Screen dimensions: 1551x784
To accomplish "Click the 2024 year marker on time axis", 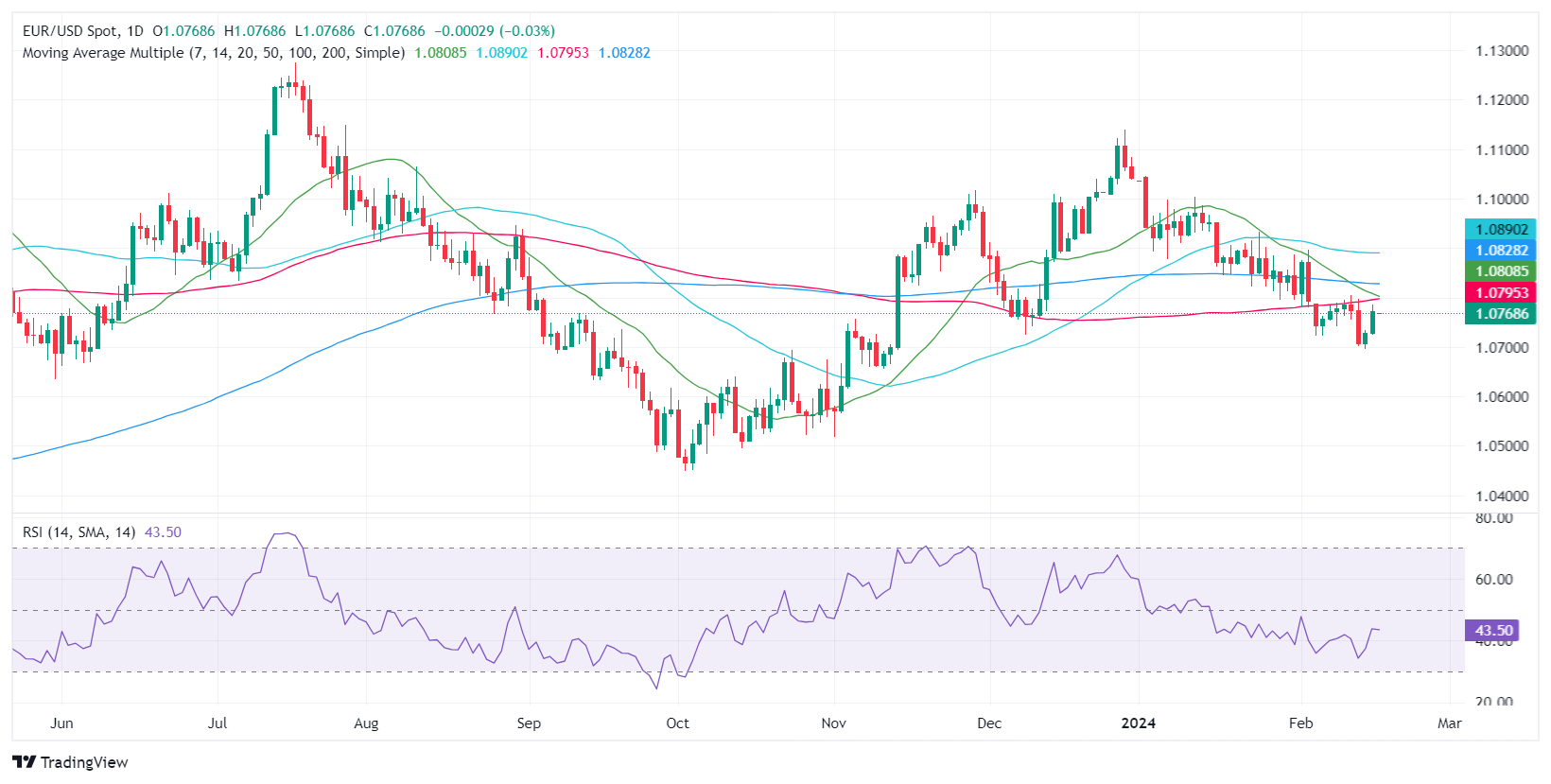I will 1138,723.
